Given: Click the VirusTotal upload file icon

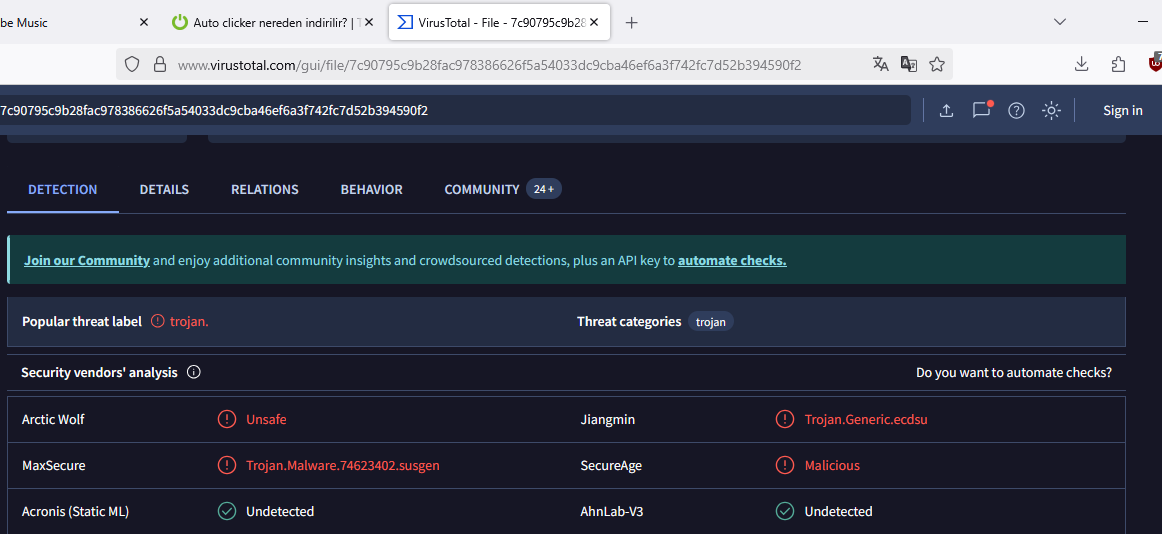Looking at the screenshot, I should pos(946,111).
